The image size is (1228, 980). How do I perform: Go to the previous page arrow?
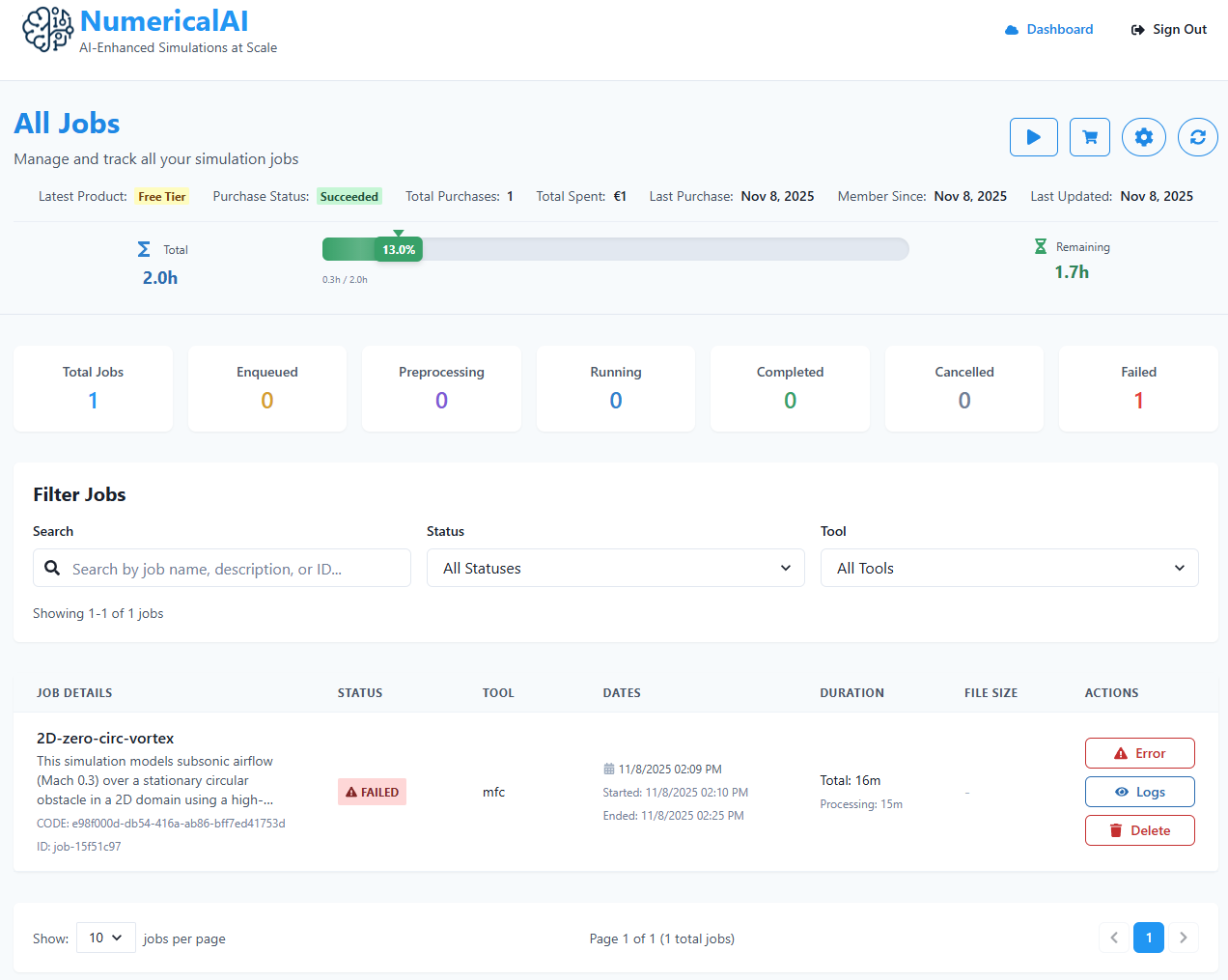[x=1114, y=938]
